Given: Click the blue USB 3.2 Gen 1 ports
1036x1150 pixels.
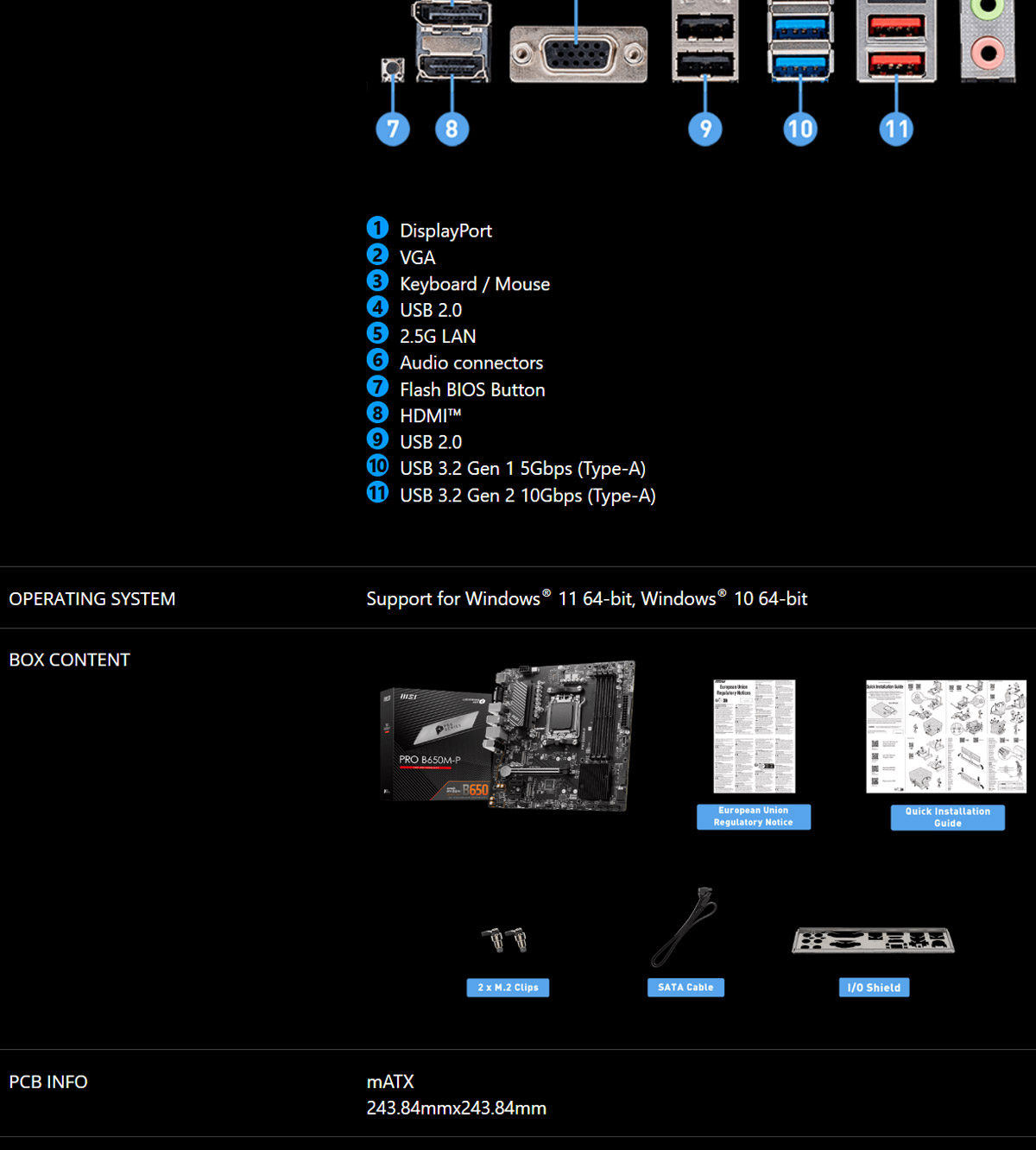Looking at the screenshot, I should [x=800, y=41].
